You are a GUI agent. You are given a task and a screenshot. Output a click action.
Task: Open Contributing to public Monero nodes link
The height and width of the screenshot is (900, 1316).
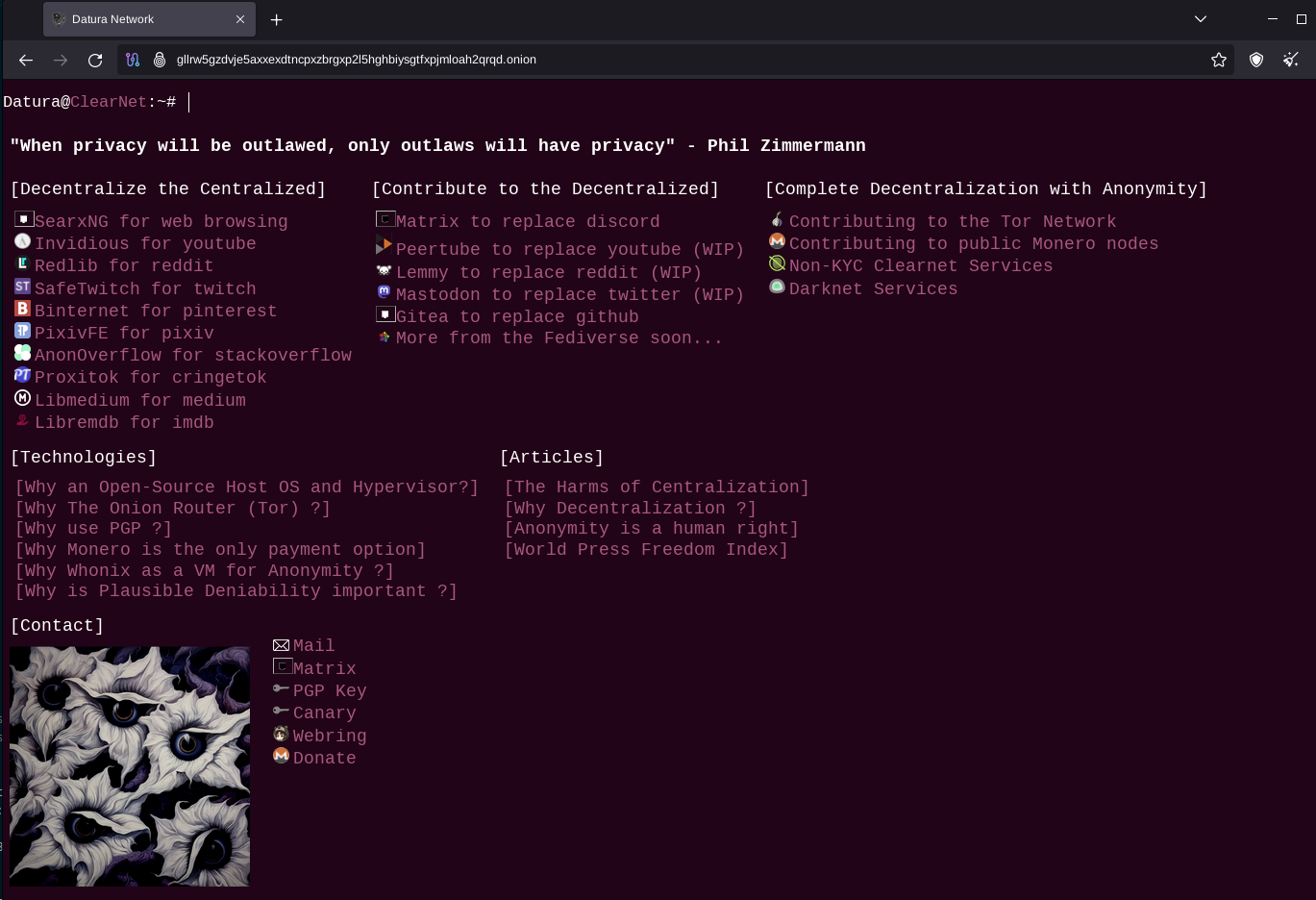[x=974, y=244]
